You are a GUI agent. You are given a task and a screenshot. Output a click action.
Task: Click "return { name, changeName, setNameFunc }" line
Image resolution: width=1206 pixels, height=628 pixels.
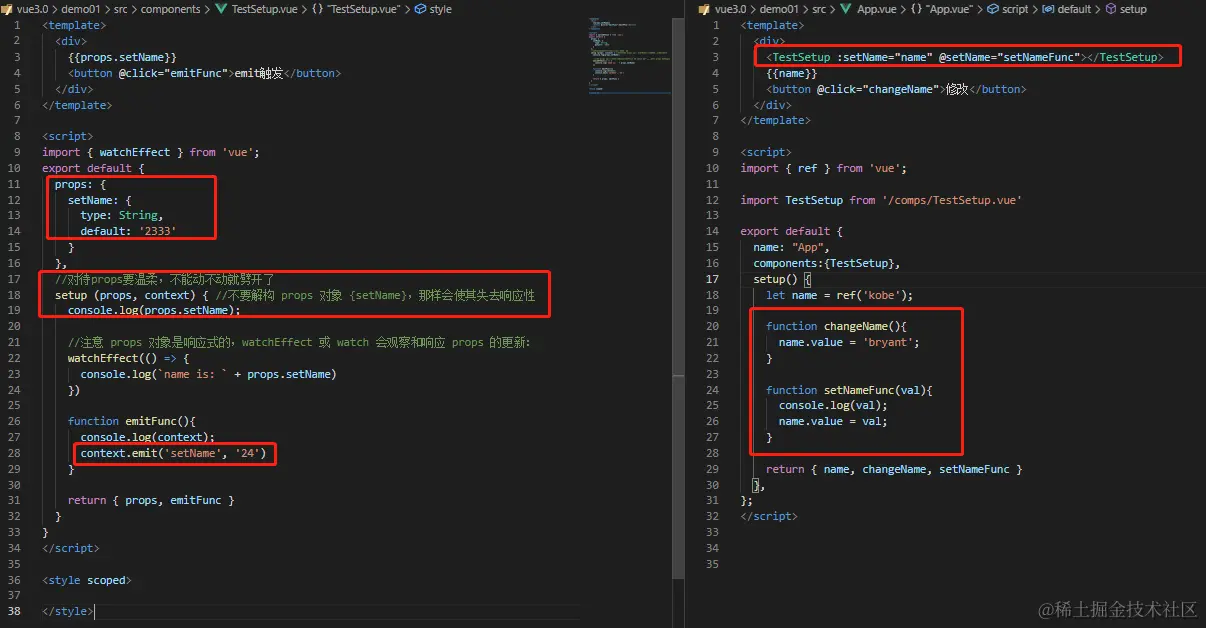[x=894, y=469]
